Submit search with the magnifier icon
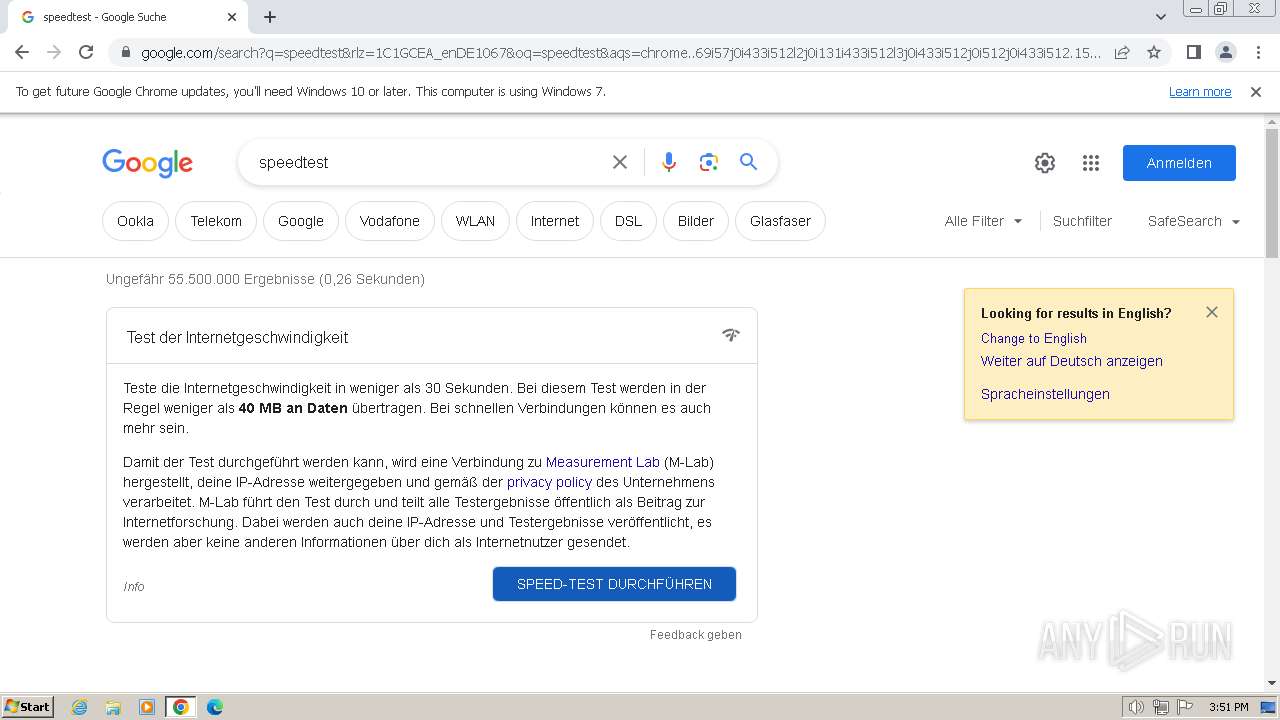1280x720 pixels. pyautogui.click(x=749, y=162)
